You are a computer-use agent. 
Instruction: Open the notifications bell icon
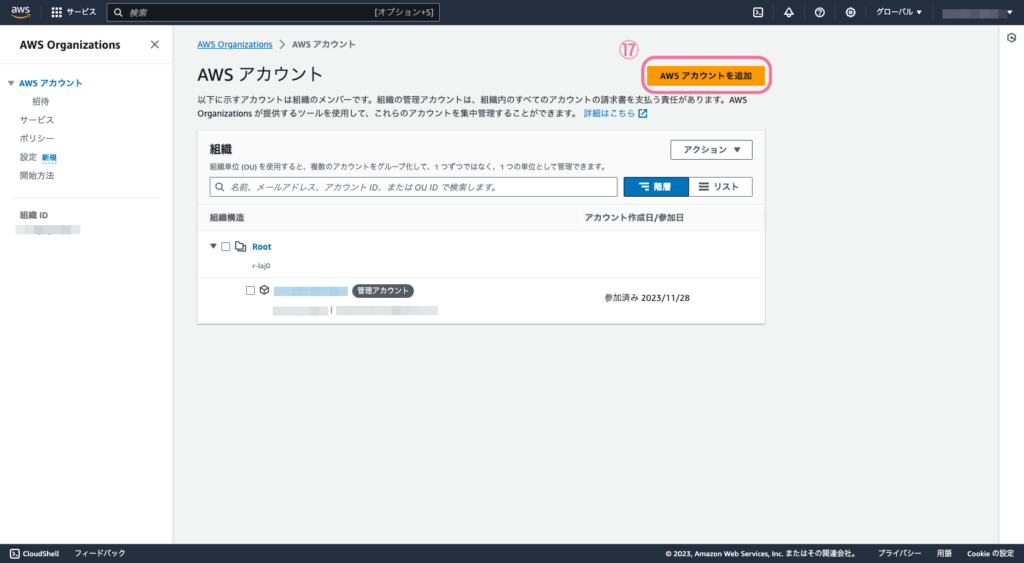789,12
